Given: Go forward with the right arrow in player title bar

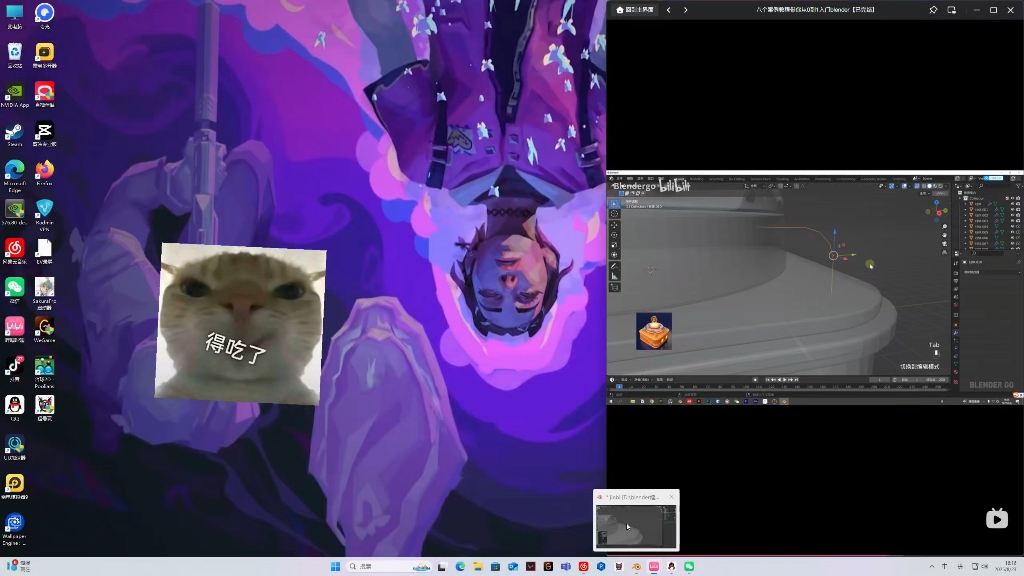Looking at the screenshot, I should point(686,10).
